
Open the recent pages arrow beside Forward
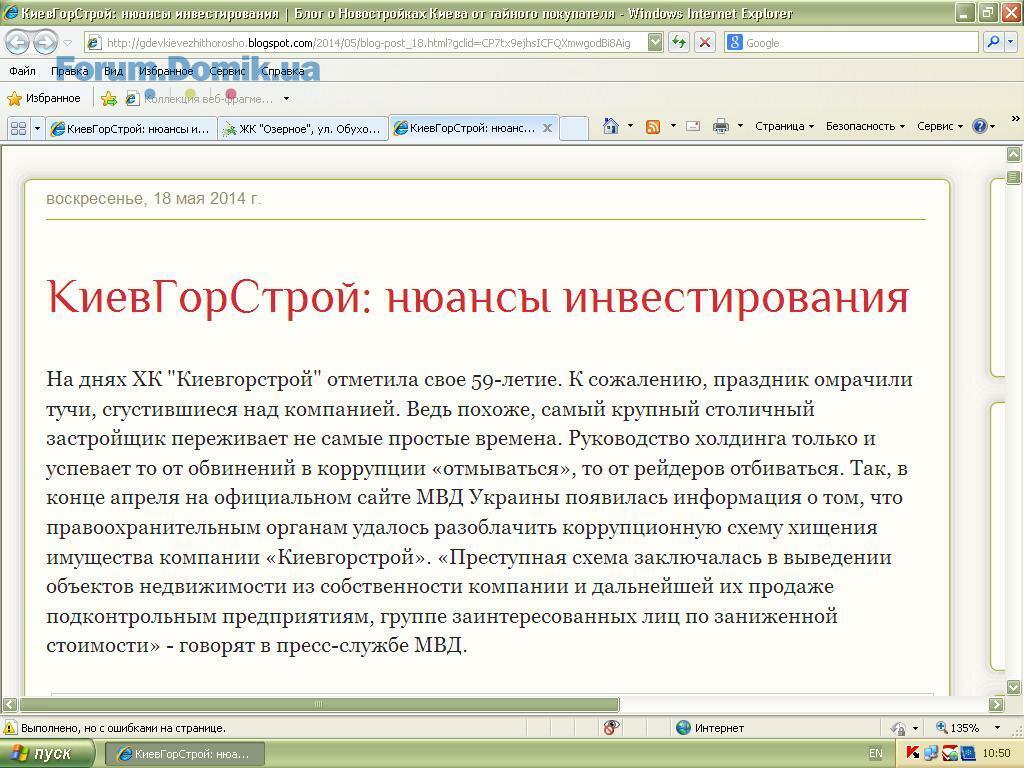click(67, 43)
